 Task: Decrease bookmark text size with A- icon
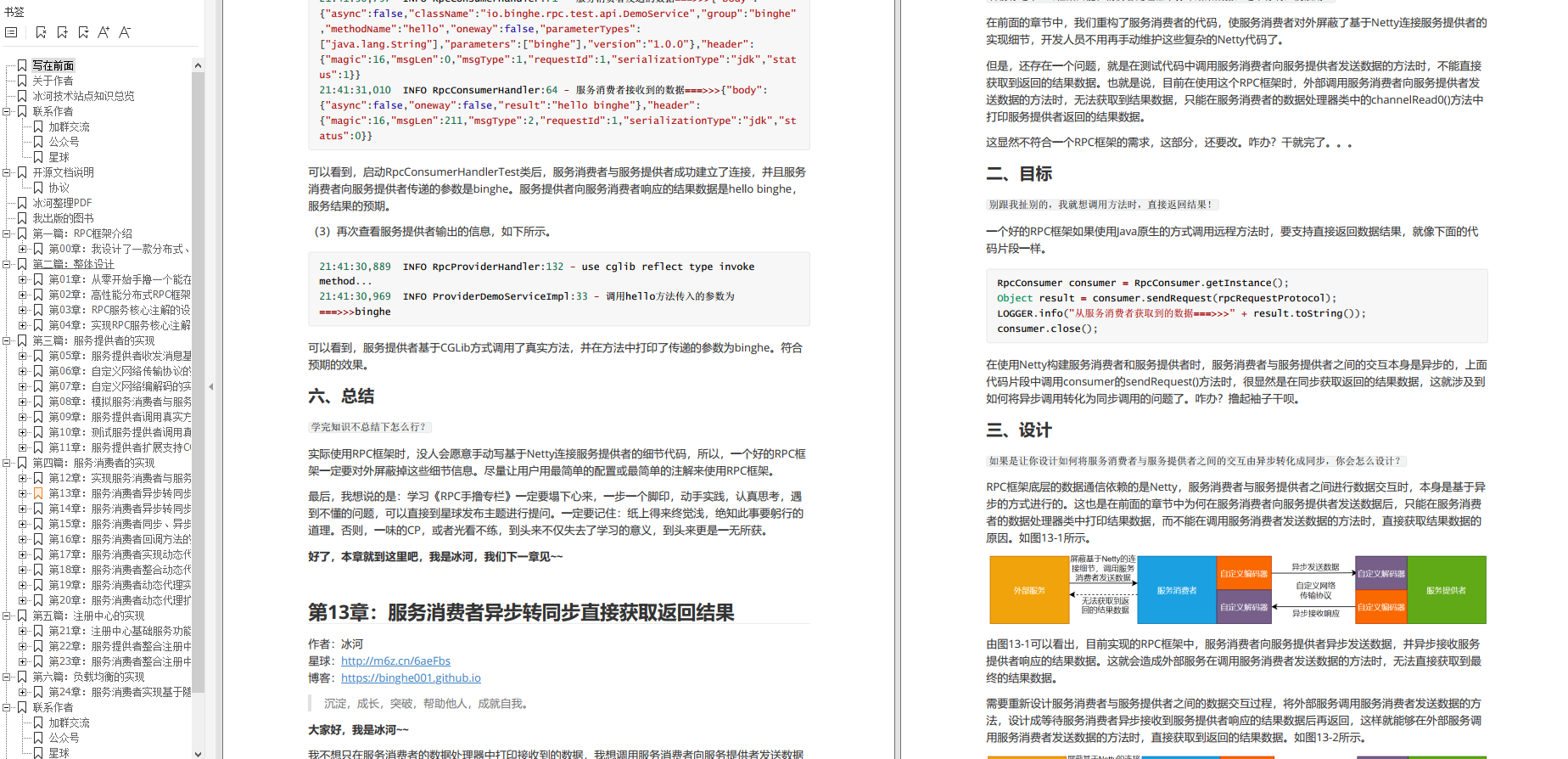[125, 32]
